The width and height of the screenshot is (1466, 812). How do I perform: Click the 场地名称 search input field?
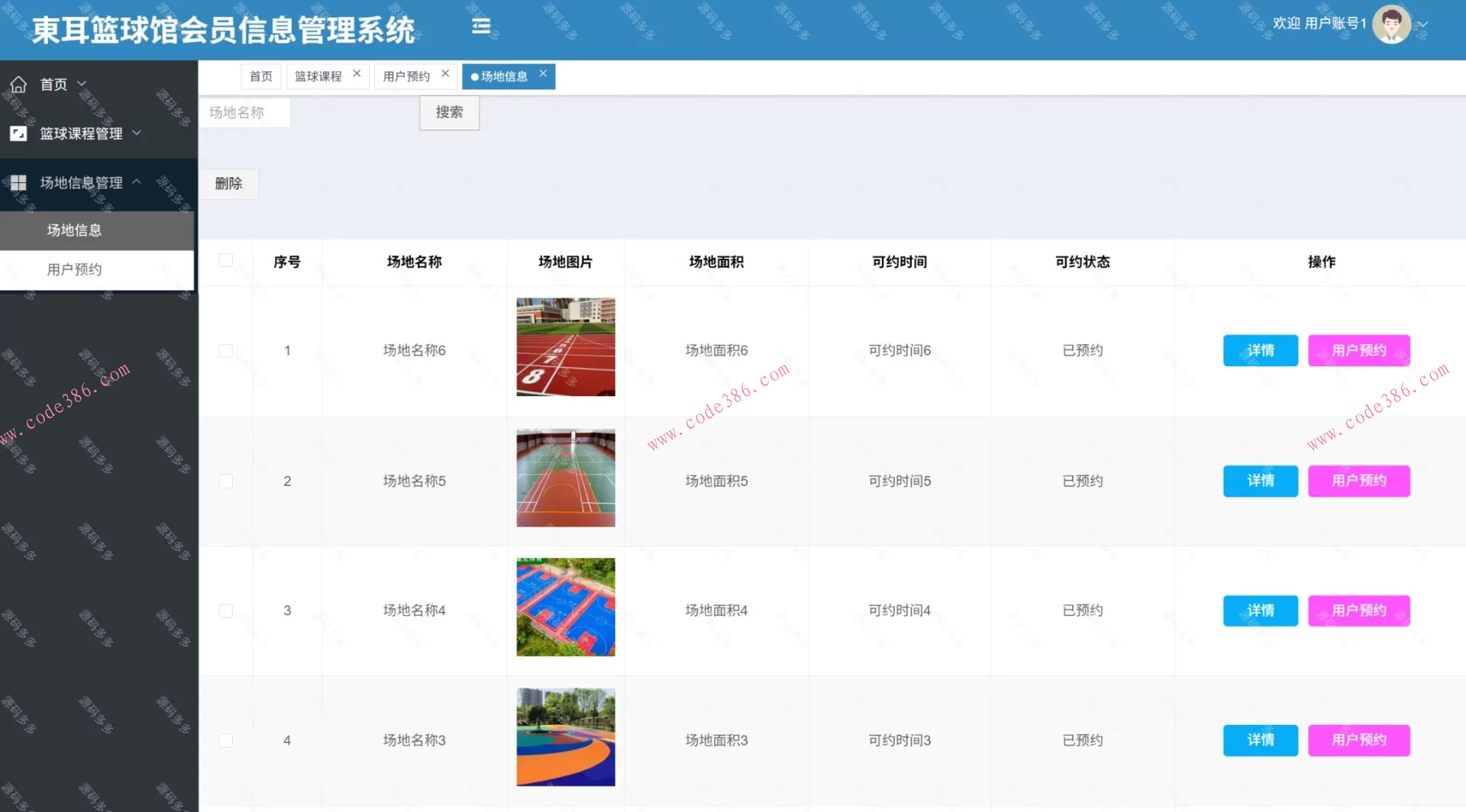tap(244, 112)
